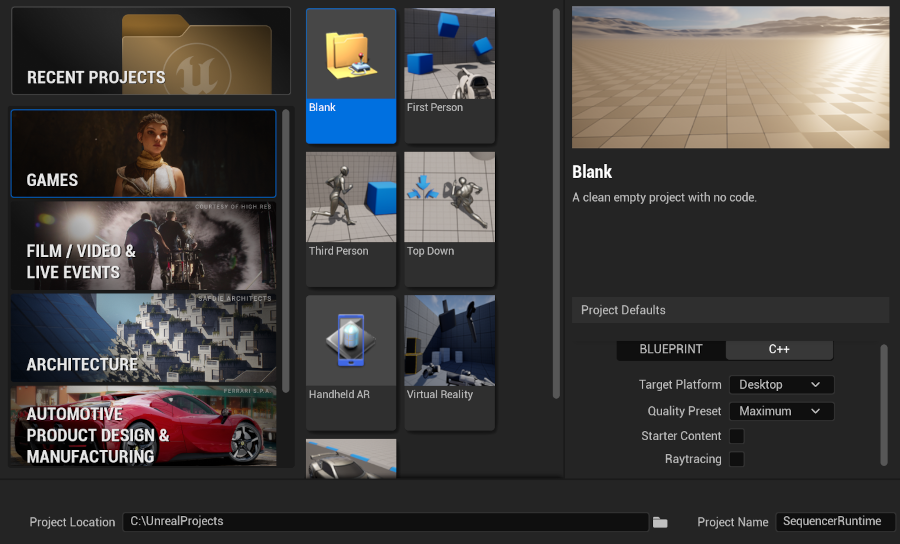Choose the Handheld AR template

[351, 362]
